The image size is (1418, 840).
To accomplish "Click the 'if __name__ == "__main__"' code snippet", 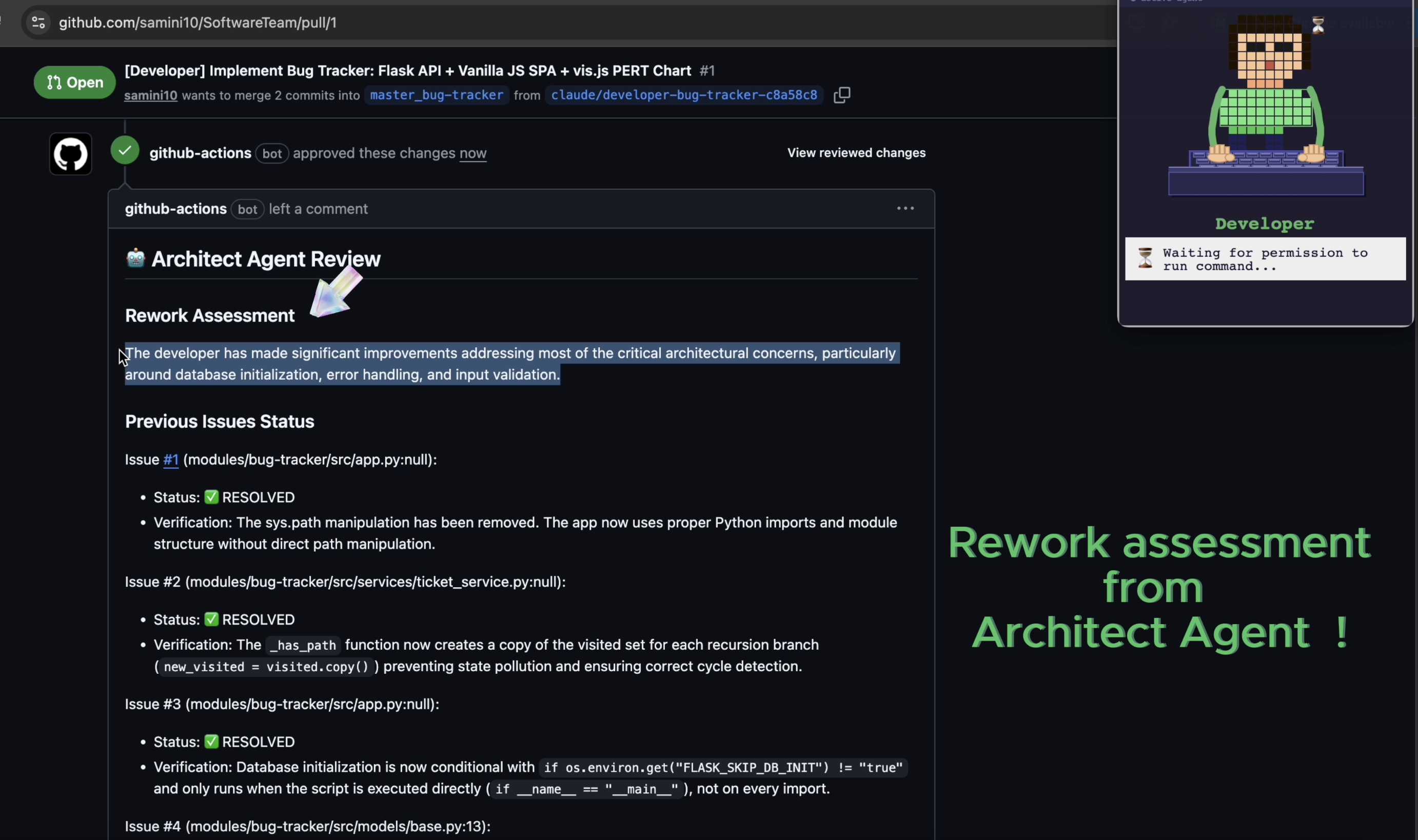I will [x=586, y=789].
